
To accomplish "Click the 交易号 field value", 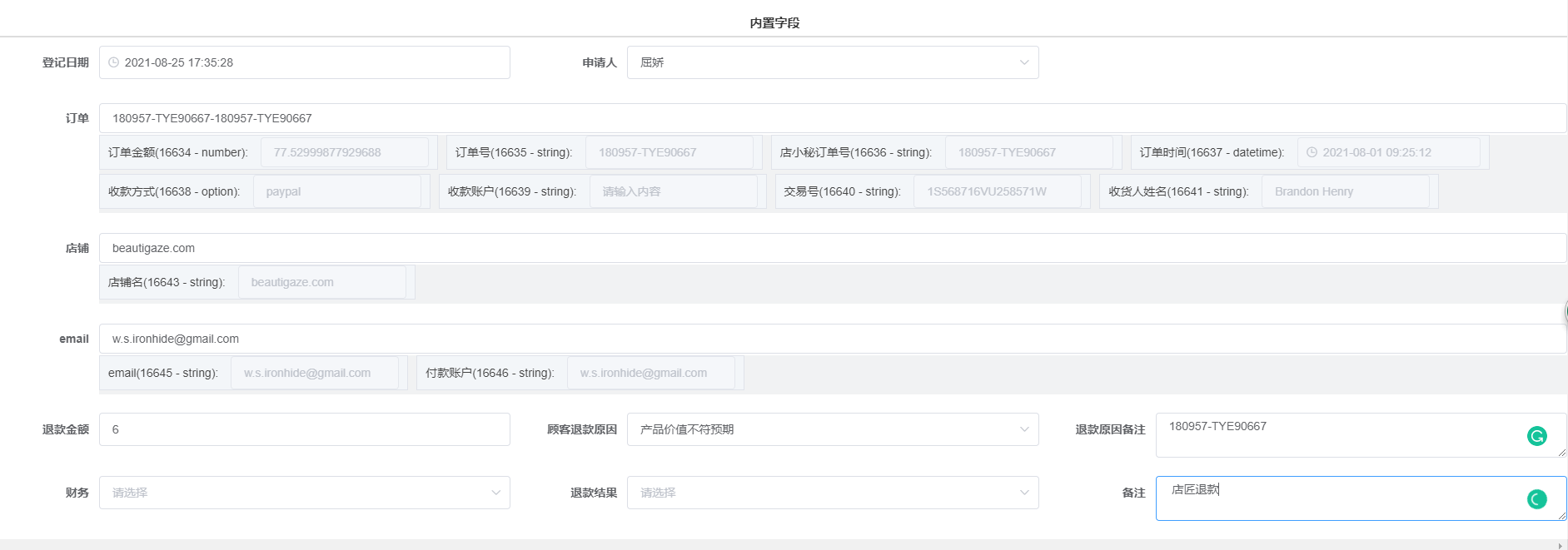I will tap(997, 191).
